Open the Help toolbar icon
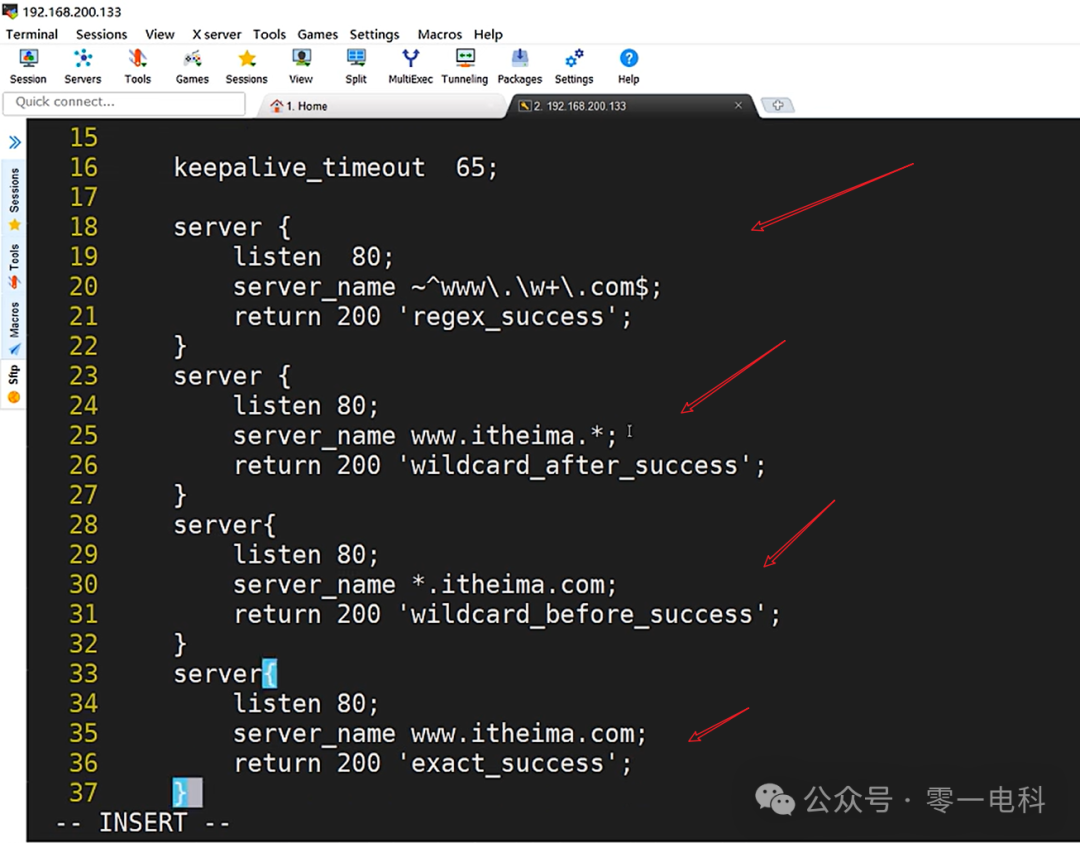1080x843 pixels. (628, 65)
